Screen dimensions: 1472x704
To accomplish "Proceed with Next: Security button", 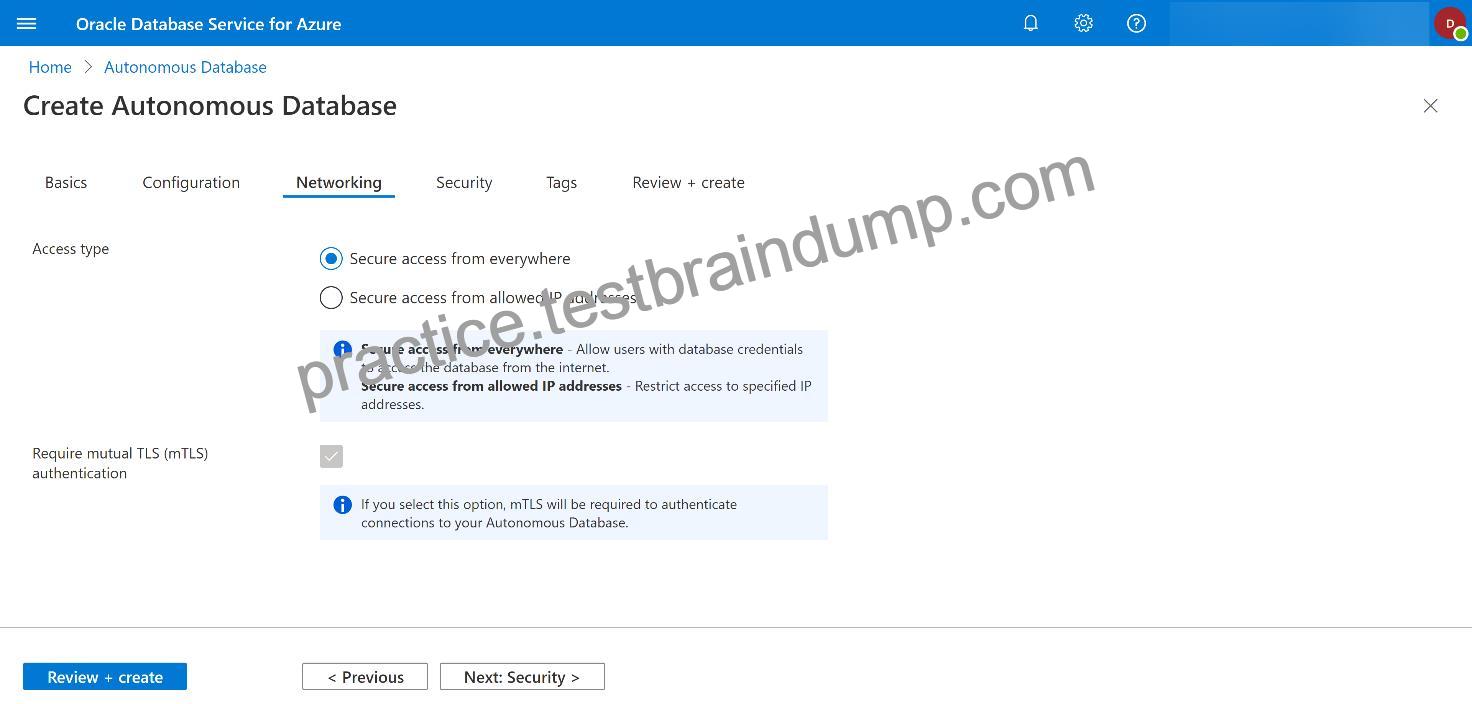I will pos(522,677).
